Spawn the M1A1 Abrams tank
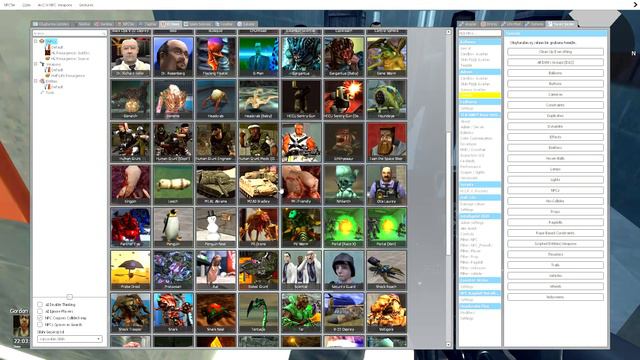The height and width of the screenshot is (360, 640). (x=216, y=184)
